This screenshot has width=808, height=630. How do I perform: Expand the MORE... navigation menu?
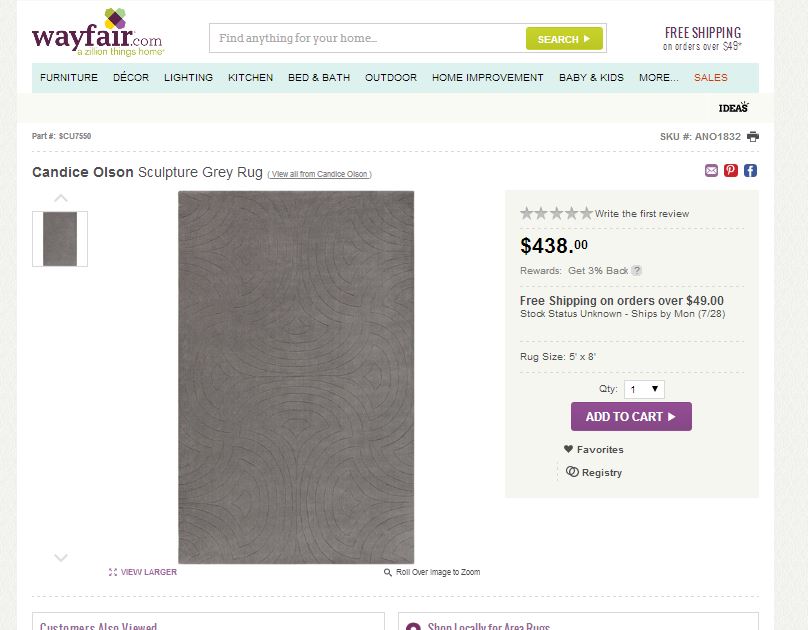[659, 78]
